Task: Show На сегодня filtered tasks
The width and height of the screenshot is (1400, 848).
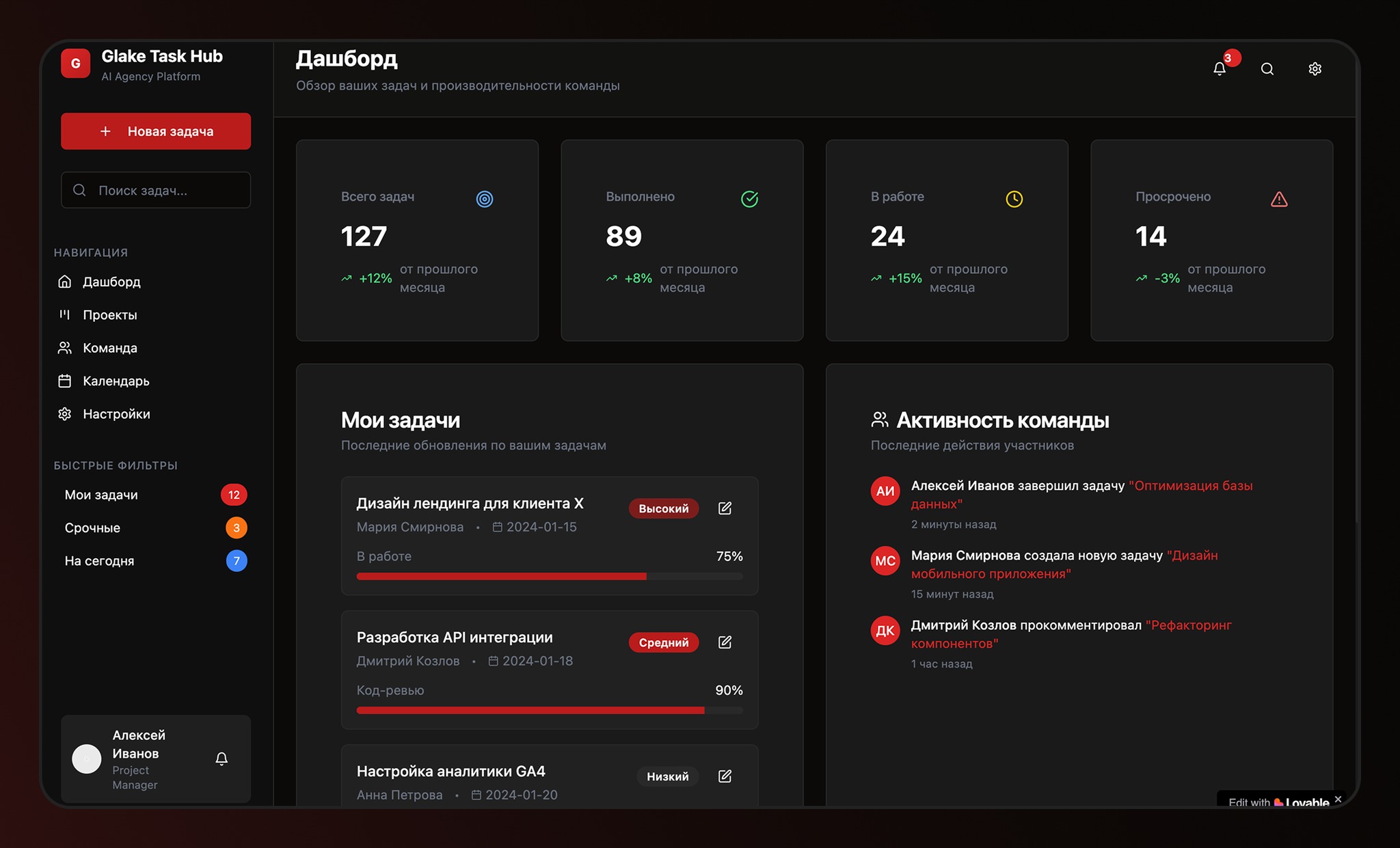Action: click(99, 561)
